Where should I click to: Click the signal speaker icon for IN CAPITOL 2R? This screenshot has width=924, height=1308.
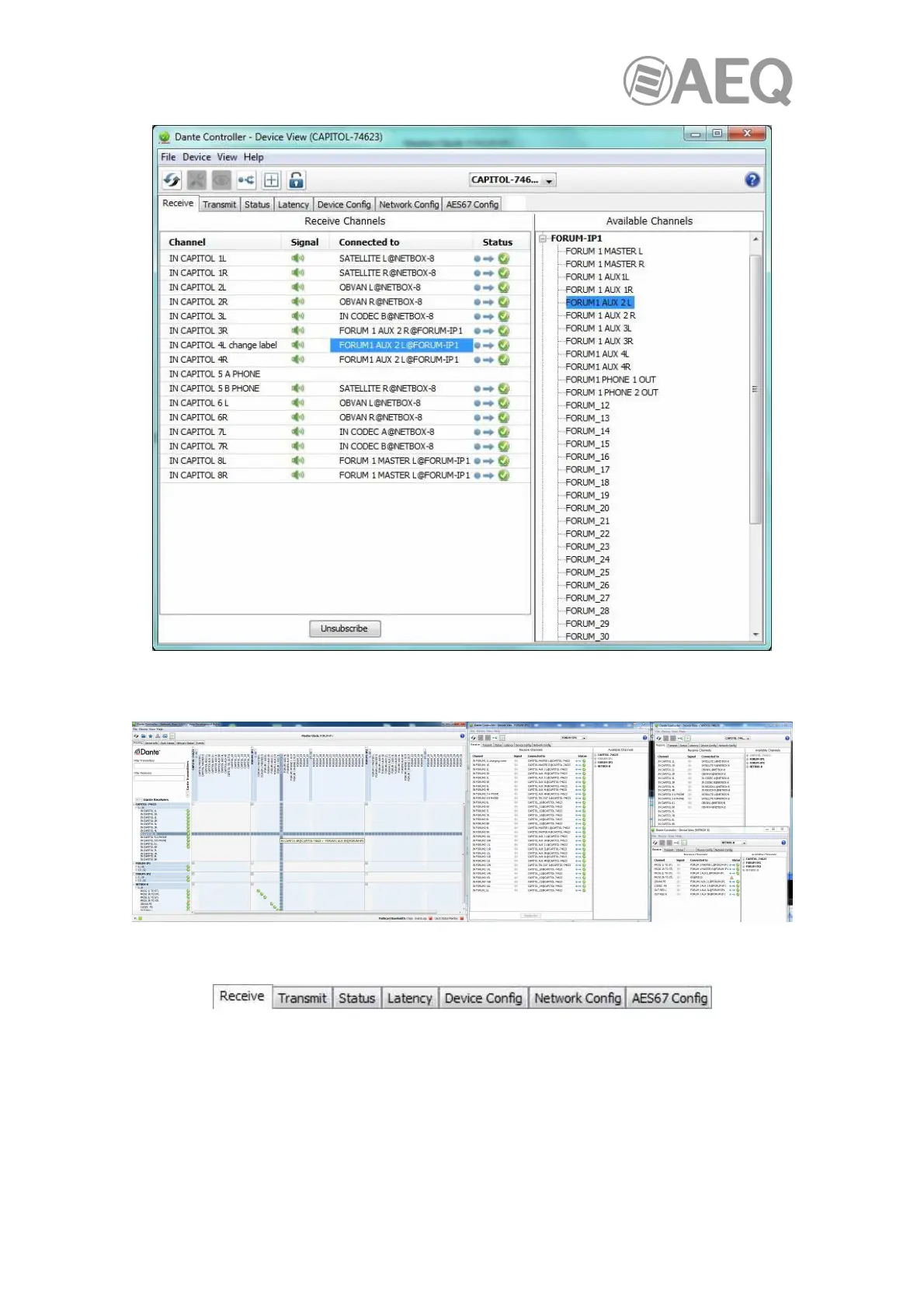coord(297,302)
